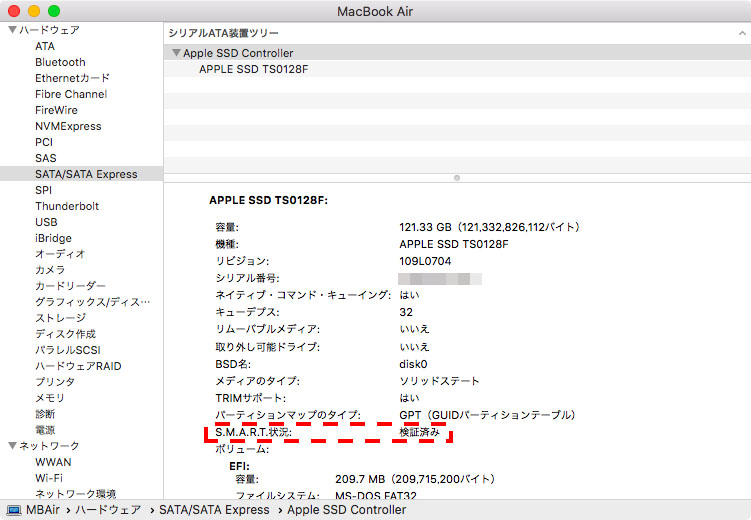Collapse the ネットワーク section triangle
The image size is (751, 520).
(x=13, y=446)
